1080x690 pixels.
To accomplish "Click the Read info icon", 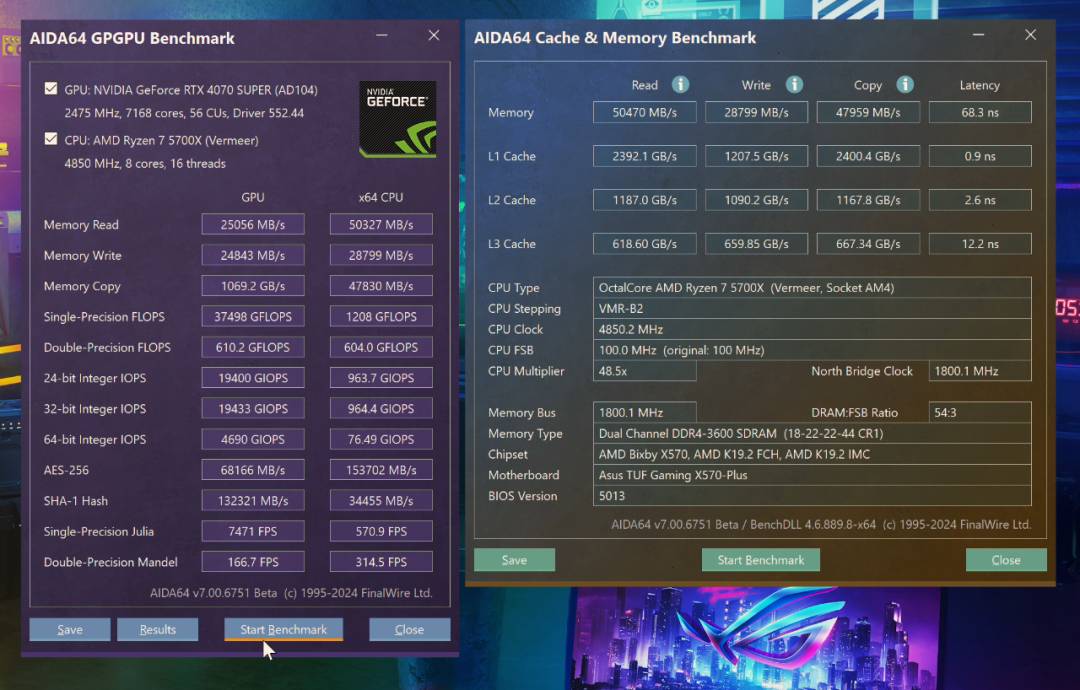I will pyautogui.click(x=681, y=85).
